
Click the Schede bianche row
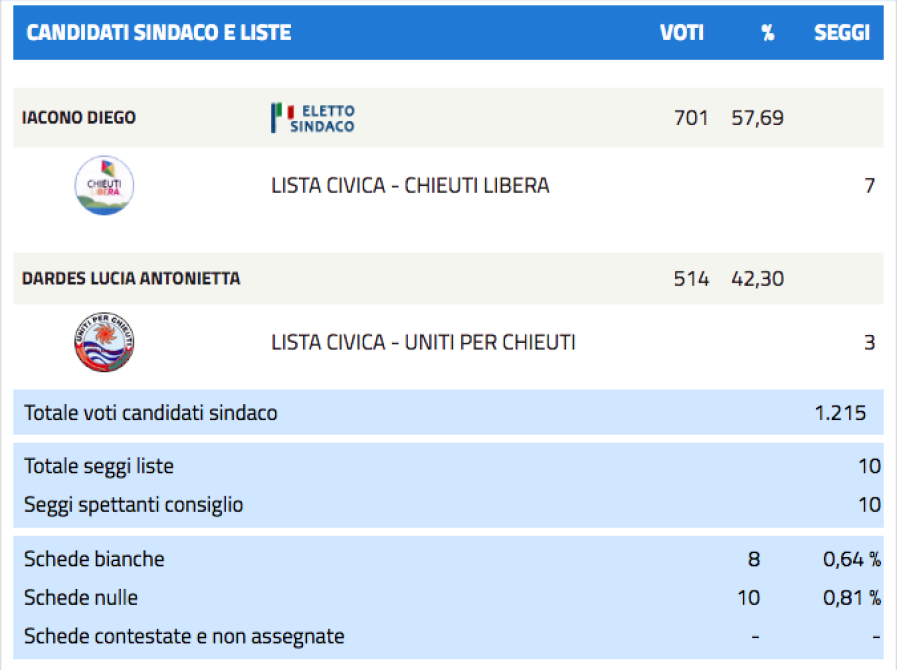click(448, 558)
